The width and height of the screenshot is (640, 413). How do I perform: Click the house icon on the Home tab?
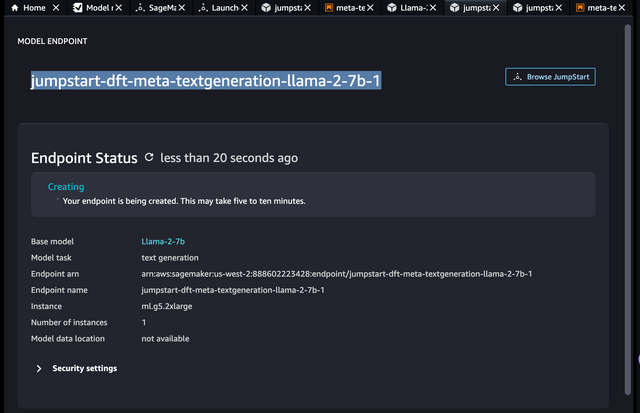point(14,8)
